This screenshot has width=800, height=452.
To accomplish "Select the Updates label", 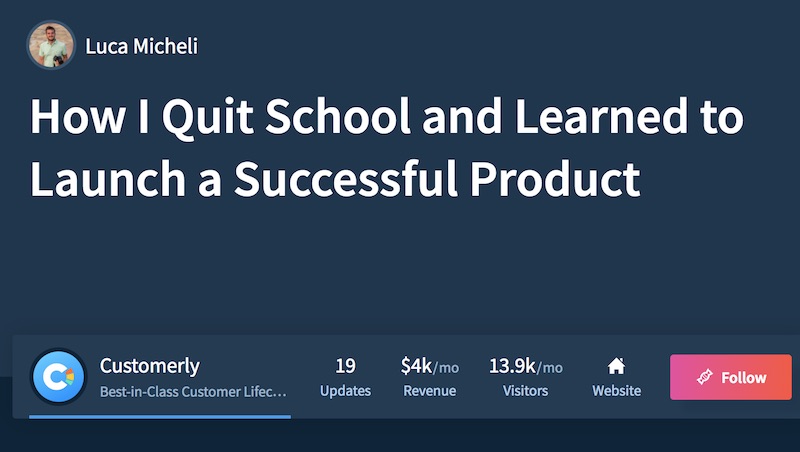I will click(x=345, y=391).
